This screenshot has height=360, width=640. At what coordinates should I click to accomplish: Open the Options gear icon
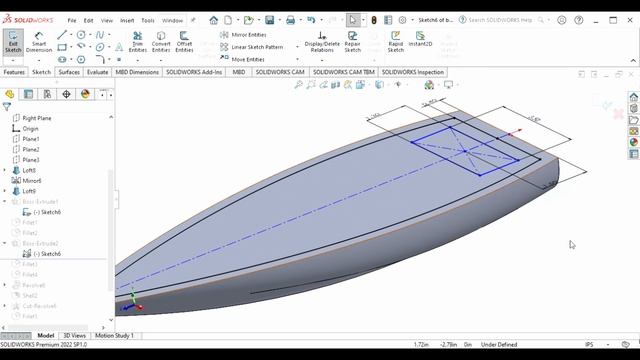coord(402,20)
